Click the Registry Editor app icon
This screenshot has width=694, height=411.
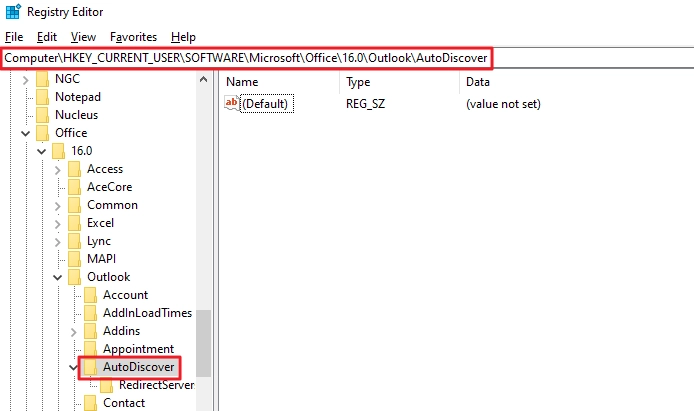pyautogui.click(x=13, y=12)
